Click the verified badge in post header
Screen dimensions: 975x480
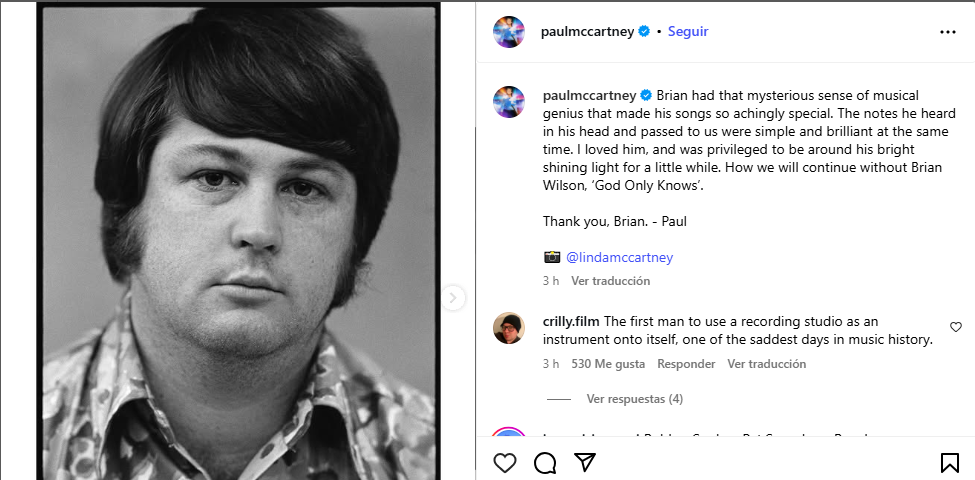click(x=645, y=32)
